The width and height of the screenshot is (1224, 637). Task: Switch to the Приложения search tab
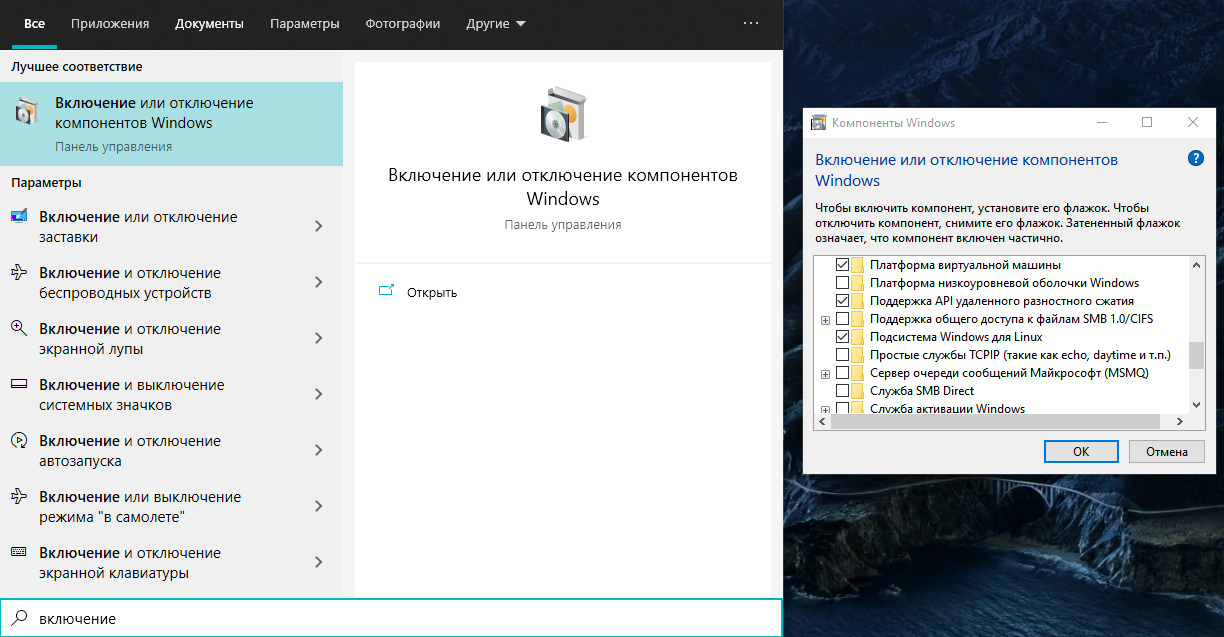tap(110, 23)
